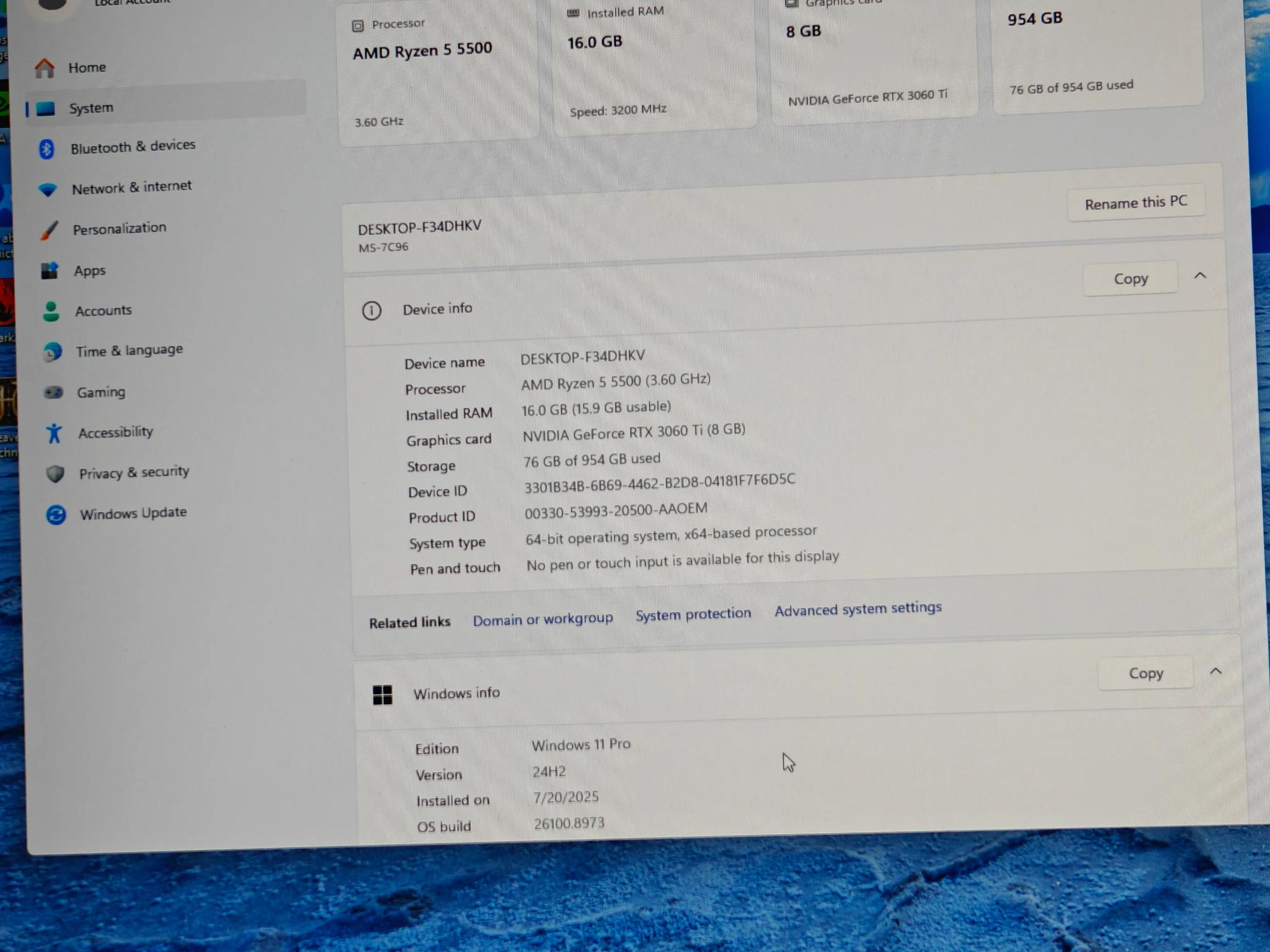Click the Privacy shield icon
The height and width of the screenshot is (952, 1270).
(x=55, y=474)
